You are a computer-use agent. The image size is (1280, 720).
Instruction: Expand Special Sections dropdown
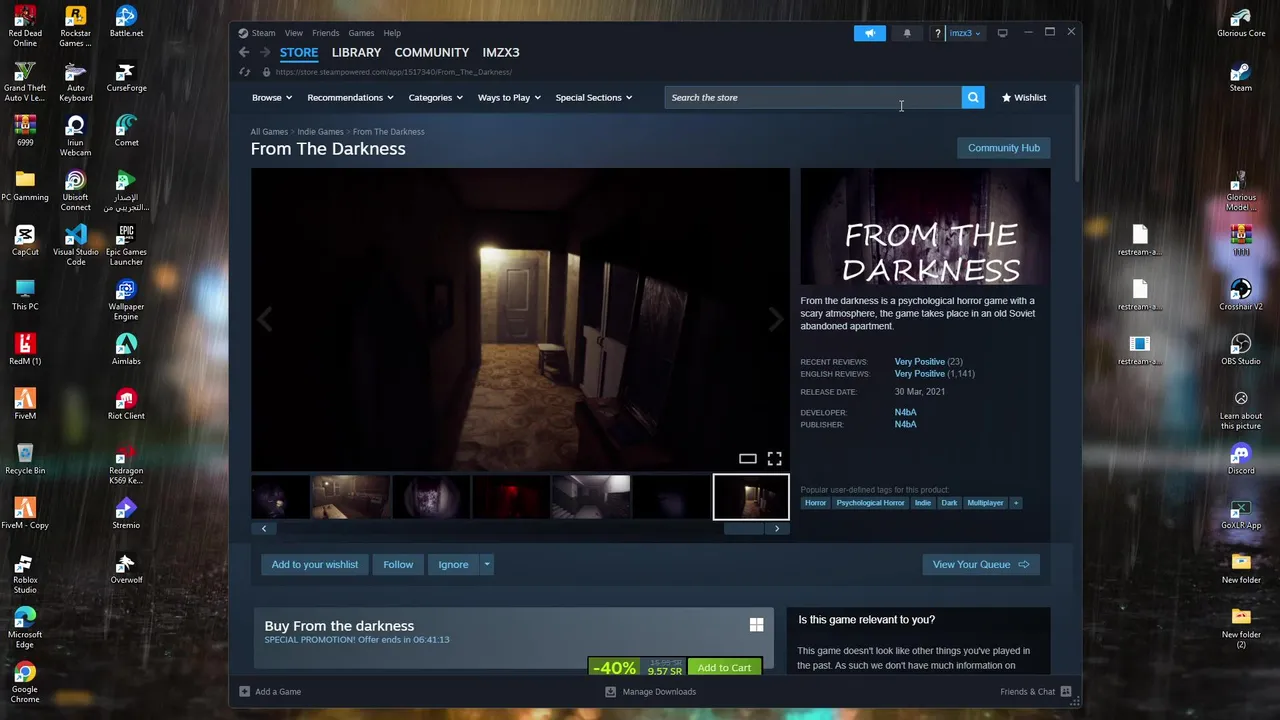(593, 97)
